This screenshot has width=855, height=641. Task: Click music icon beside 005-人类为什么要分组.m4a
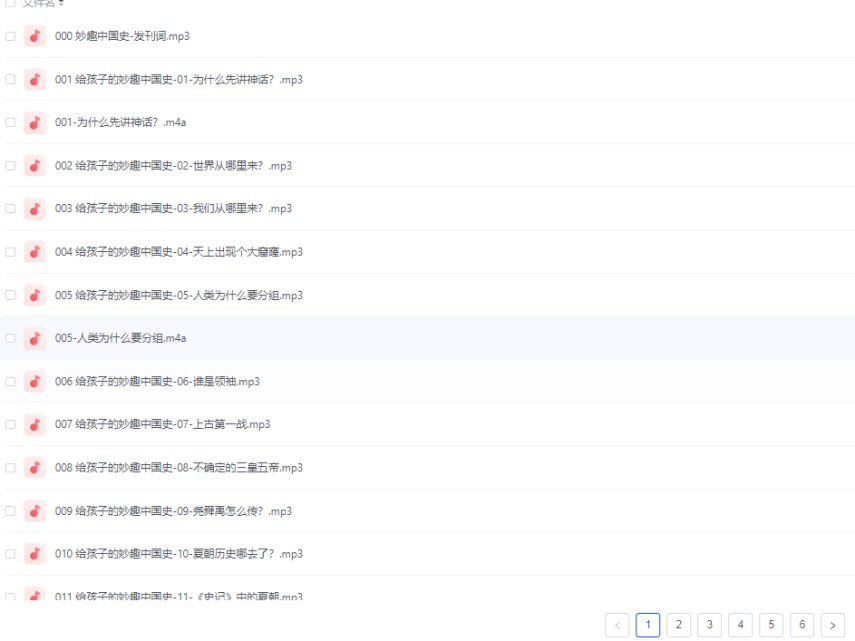[35, 338]
